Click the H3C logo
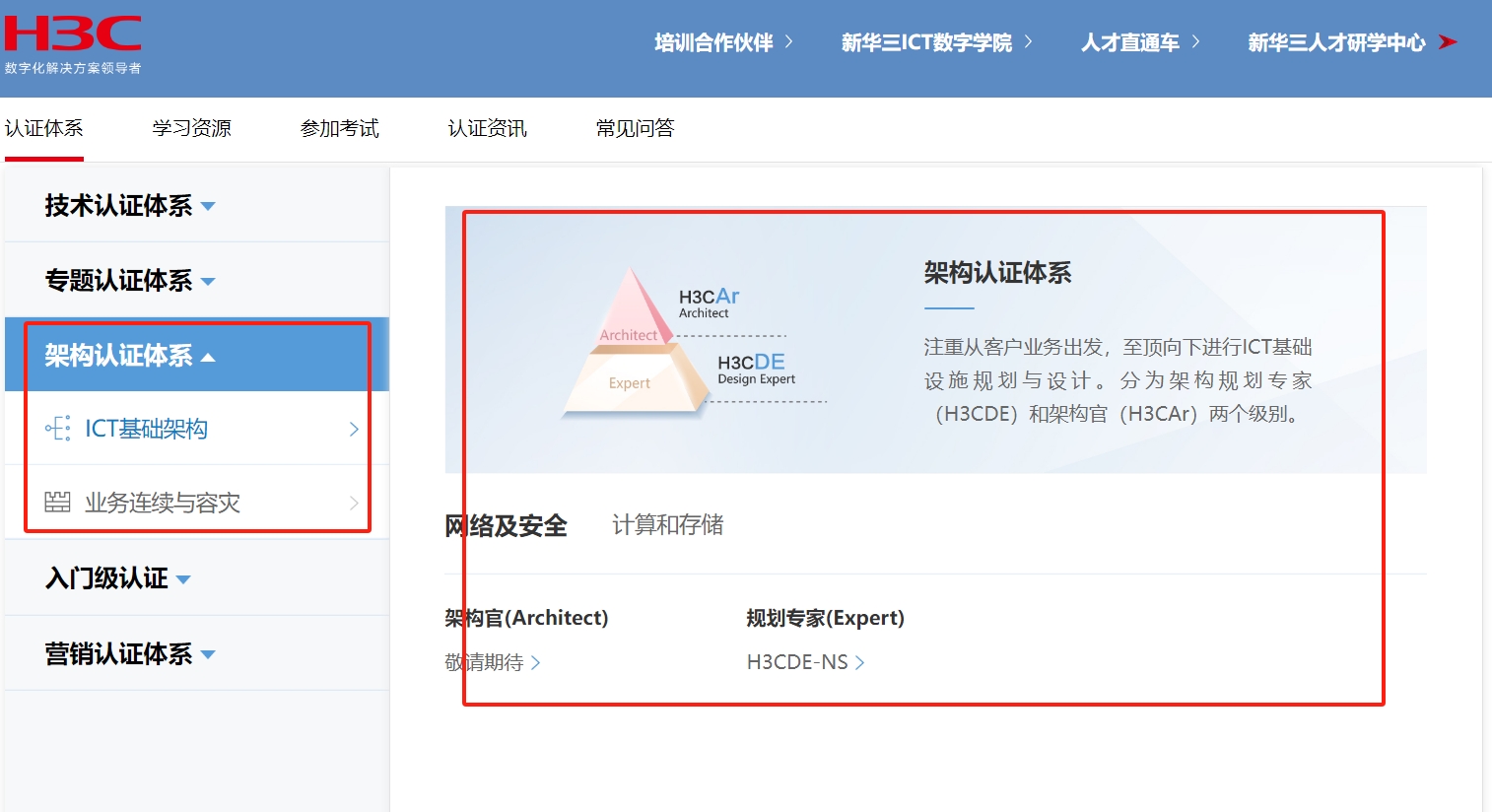This screenshot has width=1492, height=812. tap(73, 34)
